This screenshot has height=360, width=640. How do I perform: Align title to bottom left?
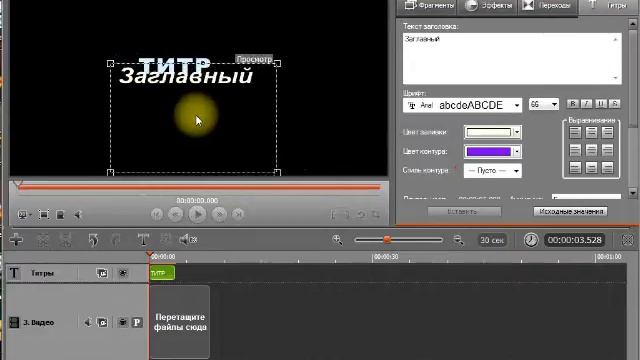point(575,167)
